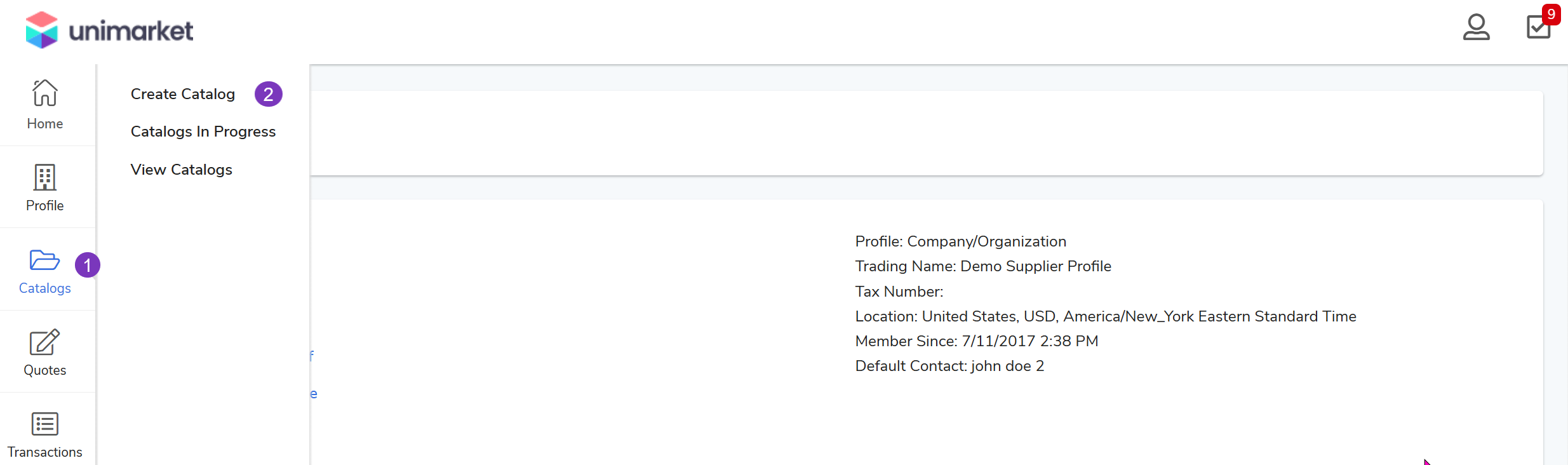Click the unimarket wordmark text

(x=131, y=30)
